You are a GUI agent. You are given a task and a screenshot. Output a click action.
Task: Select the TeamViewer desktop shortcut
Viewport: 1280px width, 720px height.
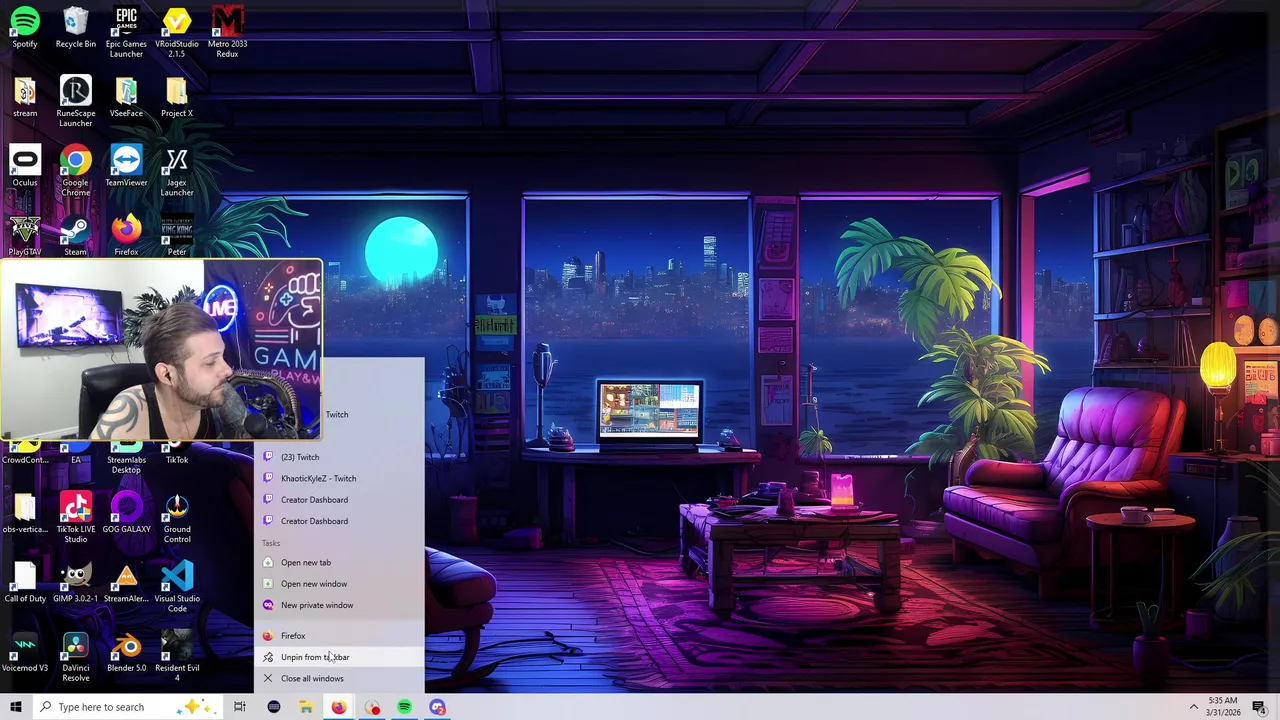click(x=126, y=166)
